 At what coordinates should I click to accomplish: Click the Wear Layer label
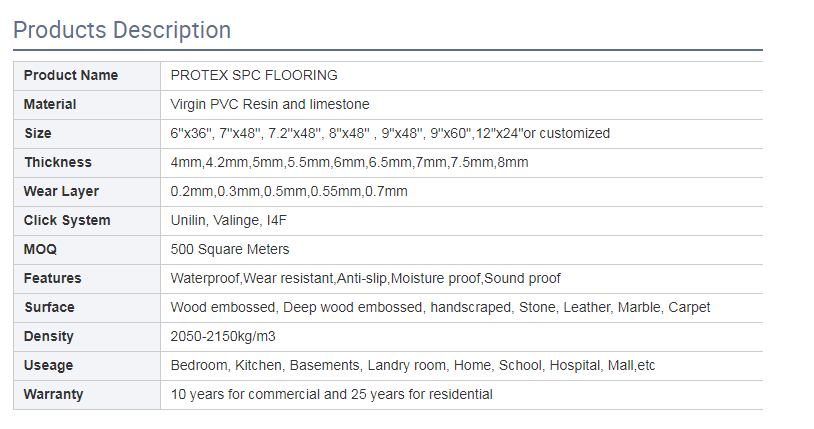(61, 191)
